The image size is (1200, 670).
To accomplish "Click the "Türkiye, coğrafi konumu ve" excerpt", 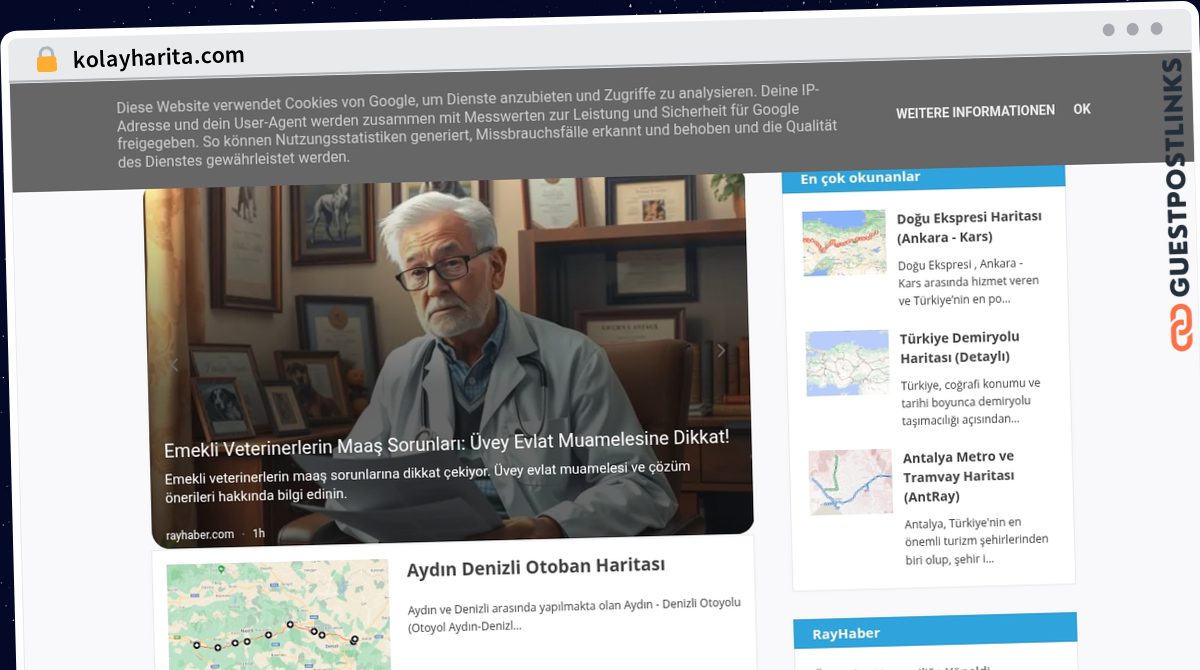I will click(970, 401).
